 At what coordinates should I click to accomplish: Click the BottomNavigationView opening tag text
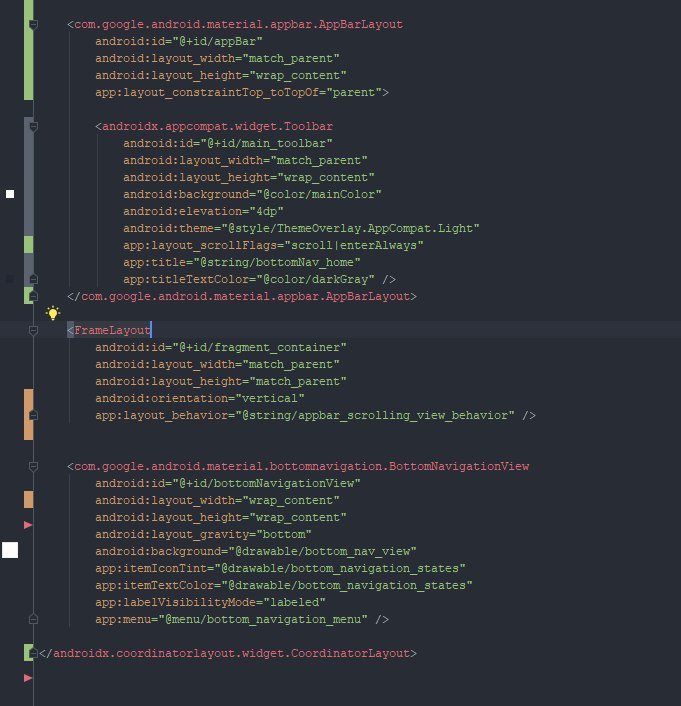pos(298,466)
